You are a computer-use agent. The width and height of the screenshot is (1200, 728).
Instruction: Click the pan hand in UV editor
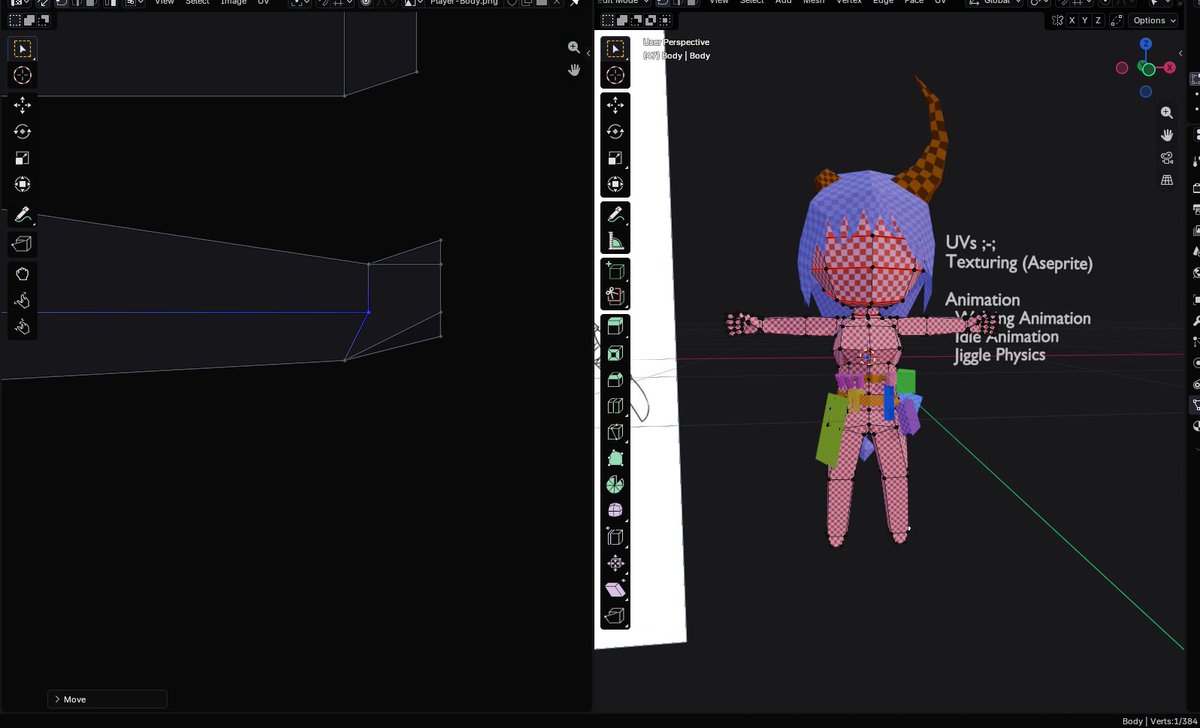coord(574,70)
